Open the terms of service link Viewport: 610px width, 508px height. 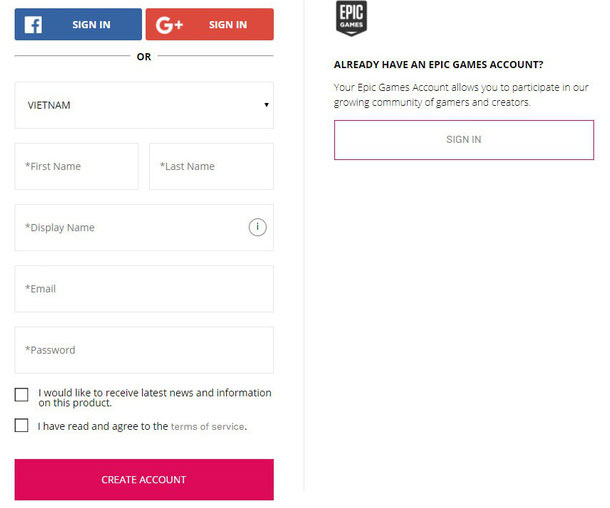pyautogui.click(x=207, y=426)
